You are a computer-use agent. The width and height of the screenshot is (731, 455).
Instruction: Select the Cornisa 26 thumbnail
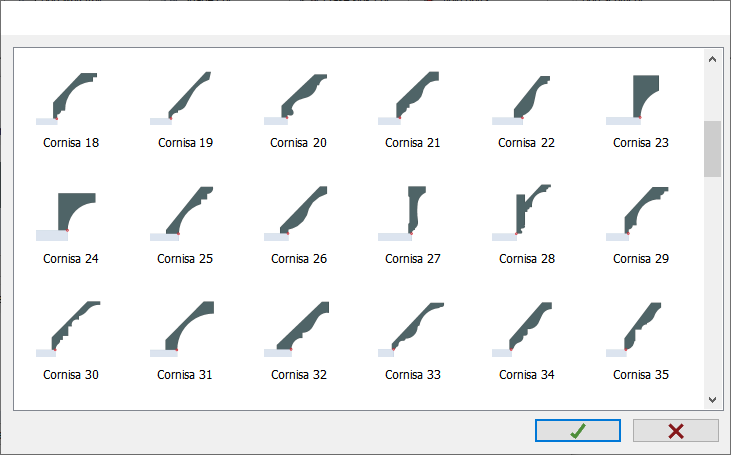click(299, 214)
